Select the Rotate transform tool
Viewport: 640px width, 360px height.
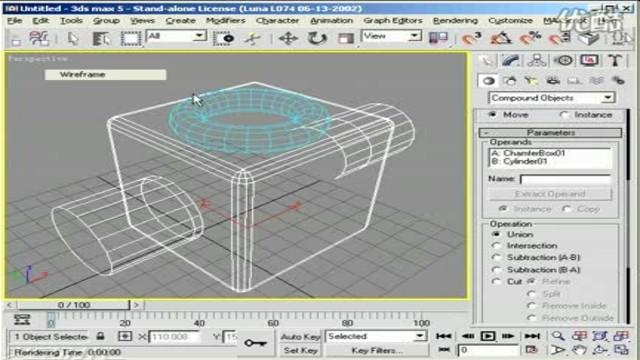point(317,39)
